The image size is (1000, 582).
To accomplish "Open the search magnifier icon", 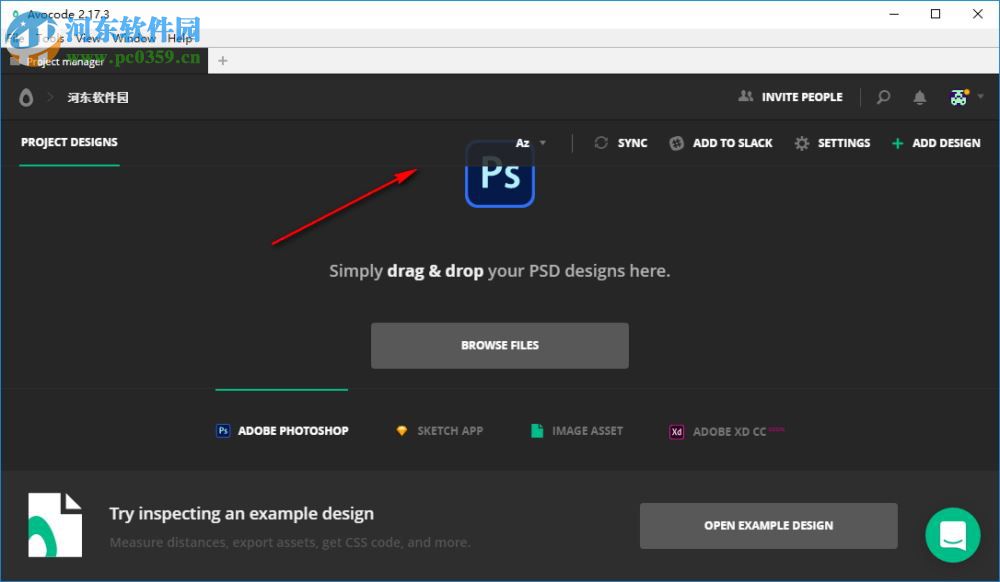I will [883, 97].
